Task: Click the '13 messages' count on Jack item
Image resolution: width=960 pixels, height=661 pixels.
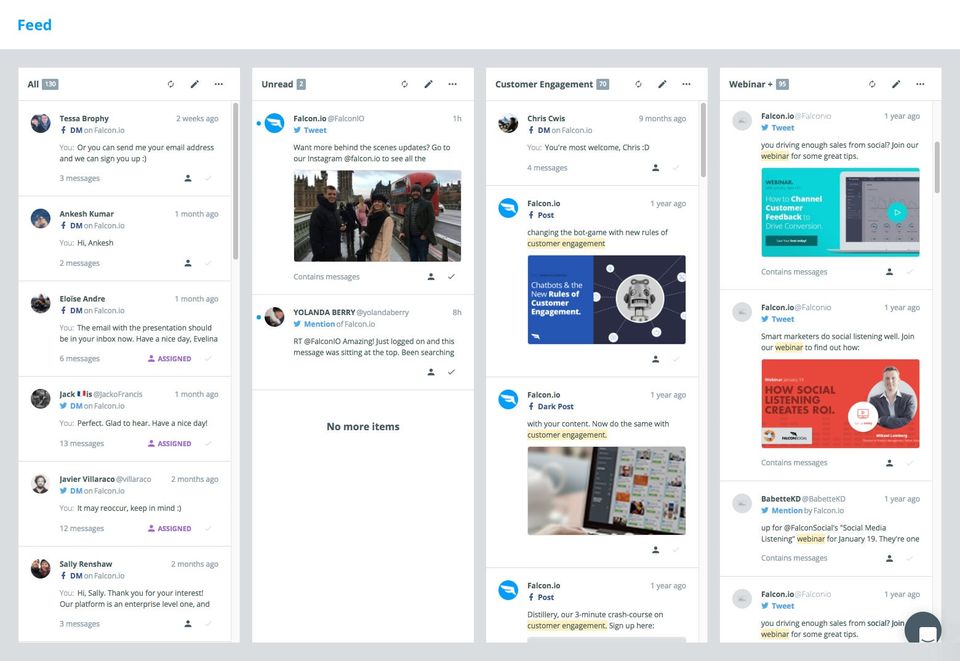Action: [x=81, y=444]
